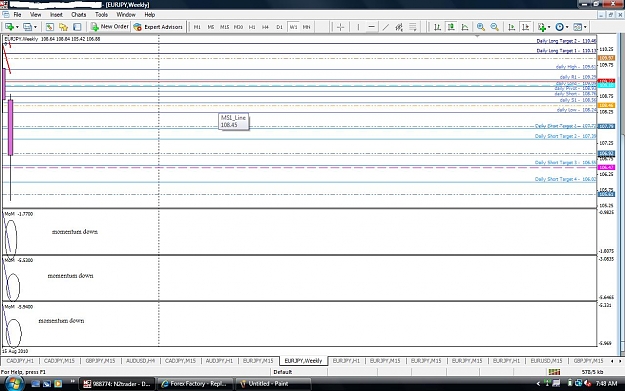Screen dimensions: 625x391
Task: Click the New Order button
Action: click(110, 27)
